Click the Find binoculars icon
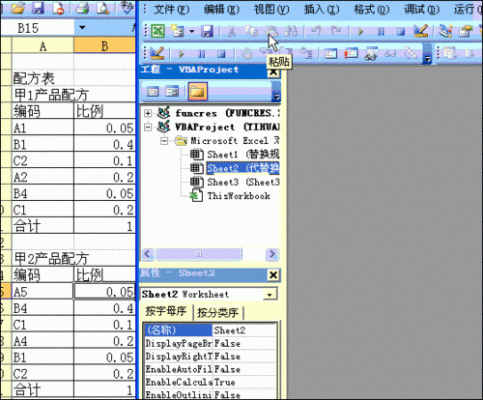This screenshot has width=483, height=400. point(292,31)
